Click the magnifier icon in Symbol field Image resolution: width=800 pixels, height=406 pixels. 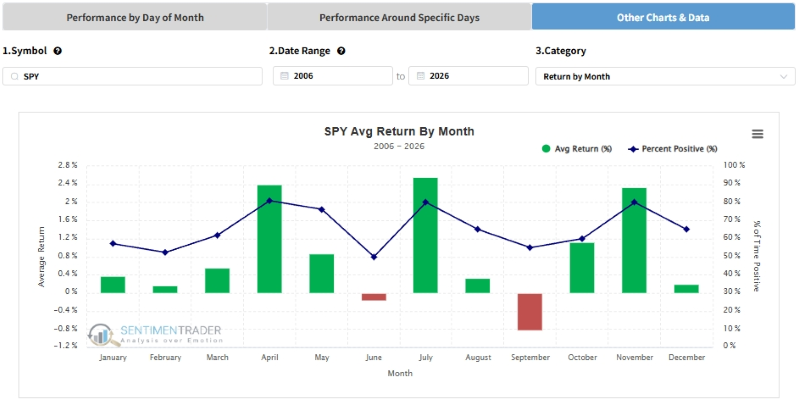pos(14,77)
